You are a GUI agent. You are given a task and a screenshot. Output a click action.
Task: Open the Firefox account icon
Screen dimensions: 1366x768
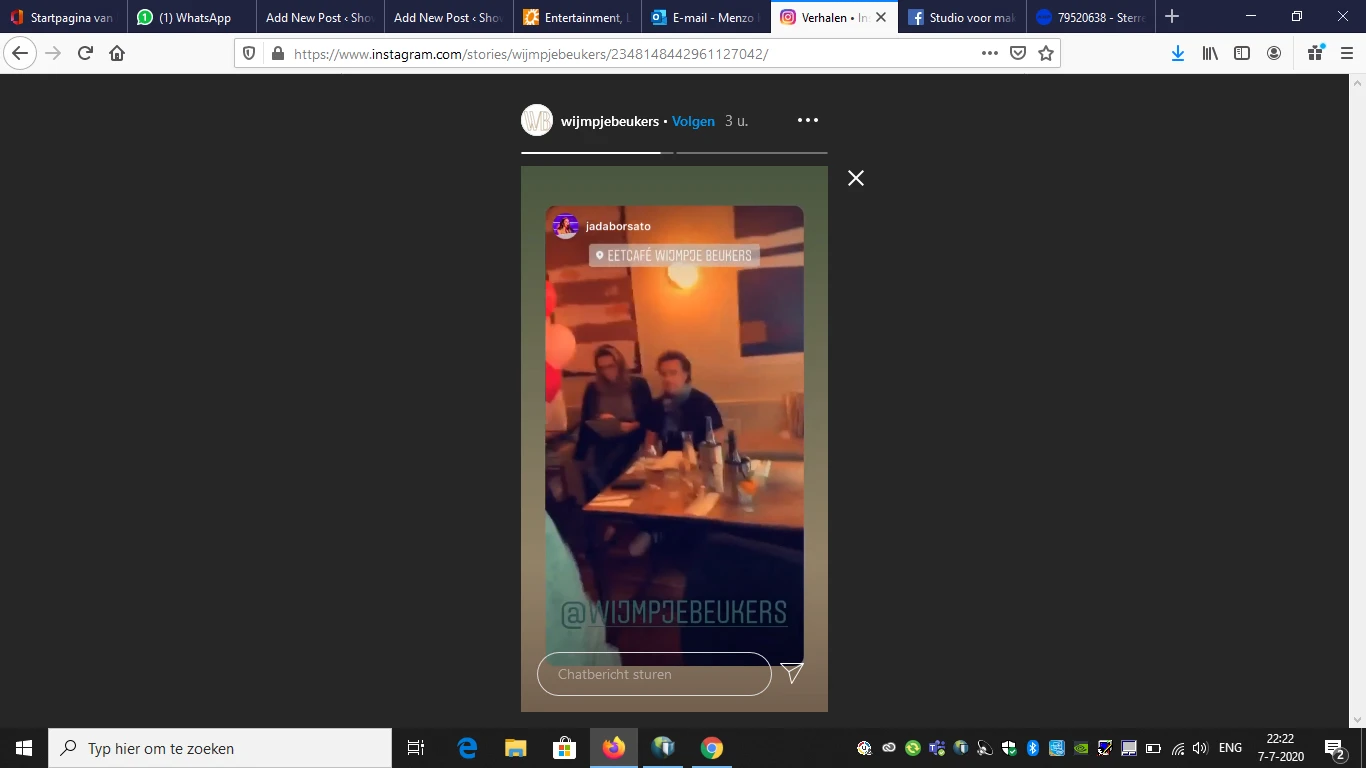point(1274,53)
